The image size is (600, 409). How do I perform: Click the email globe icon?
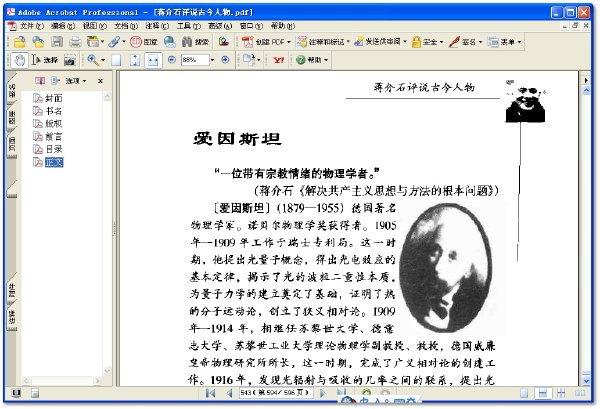click(170, 41)
